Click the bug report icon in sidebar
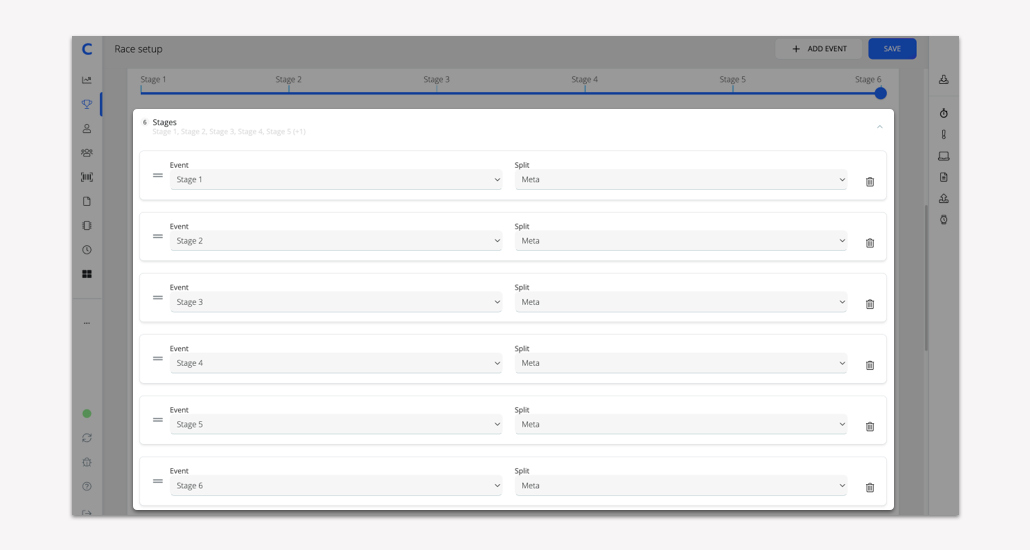 [87, 463]
